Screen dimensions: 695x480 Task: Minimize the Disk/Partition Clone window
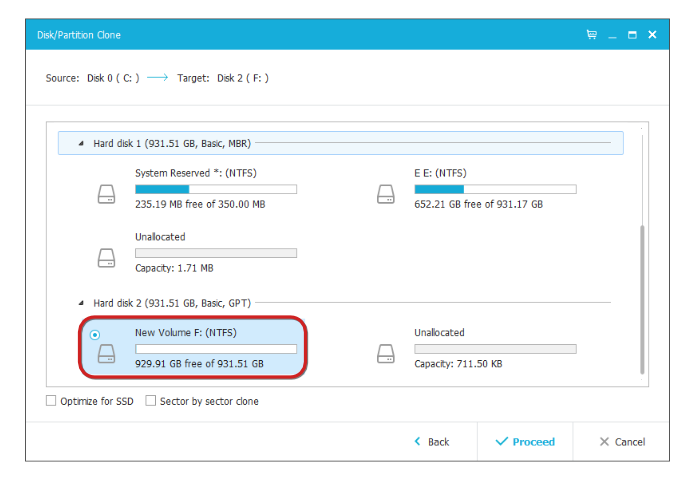click(x=612, y=35)
